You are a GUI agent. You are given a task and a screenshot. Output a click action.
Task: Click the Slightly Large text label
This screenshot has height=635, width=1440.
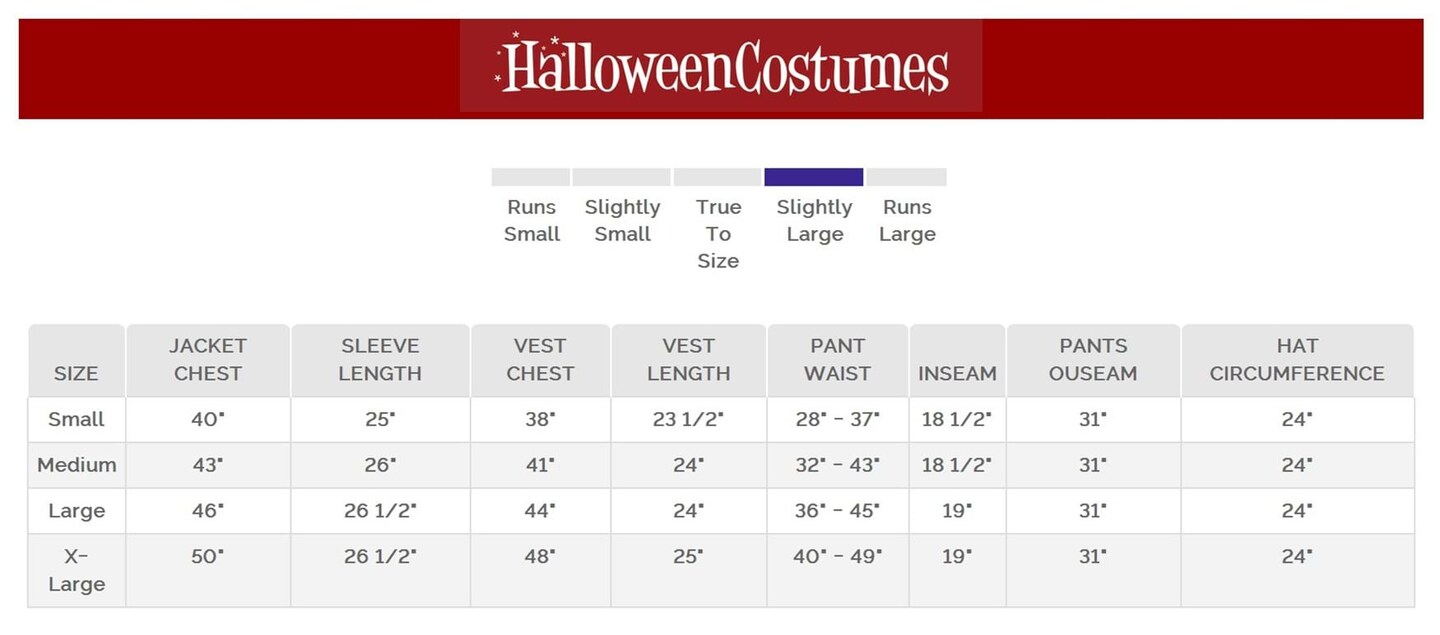pyautogui.click(x=814, y=221)
